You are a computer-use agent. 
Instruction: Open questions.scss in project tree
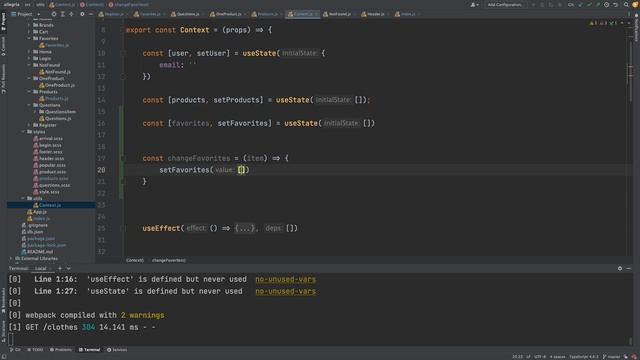coord(51,185)
